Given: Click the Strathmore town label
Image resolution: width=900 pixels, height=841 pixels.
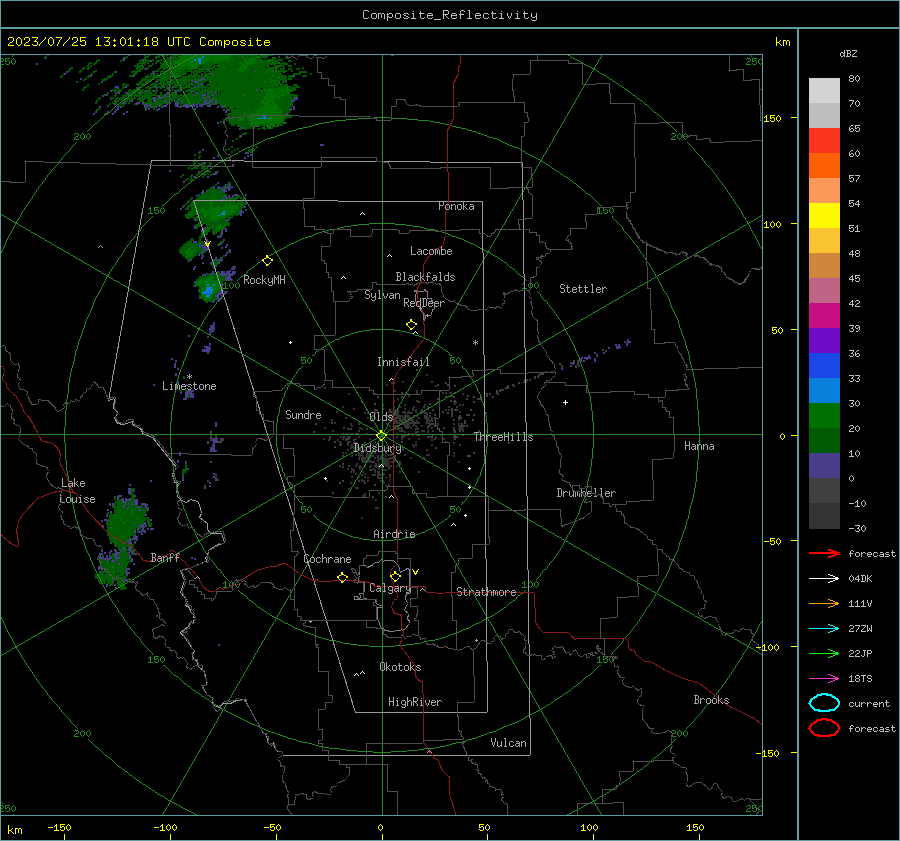Looking at the screenshot, I should click(486, 592).
